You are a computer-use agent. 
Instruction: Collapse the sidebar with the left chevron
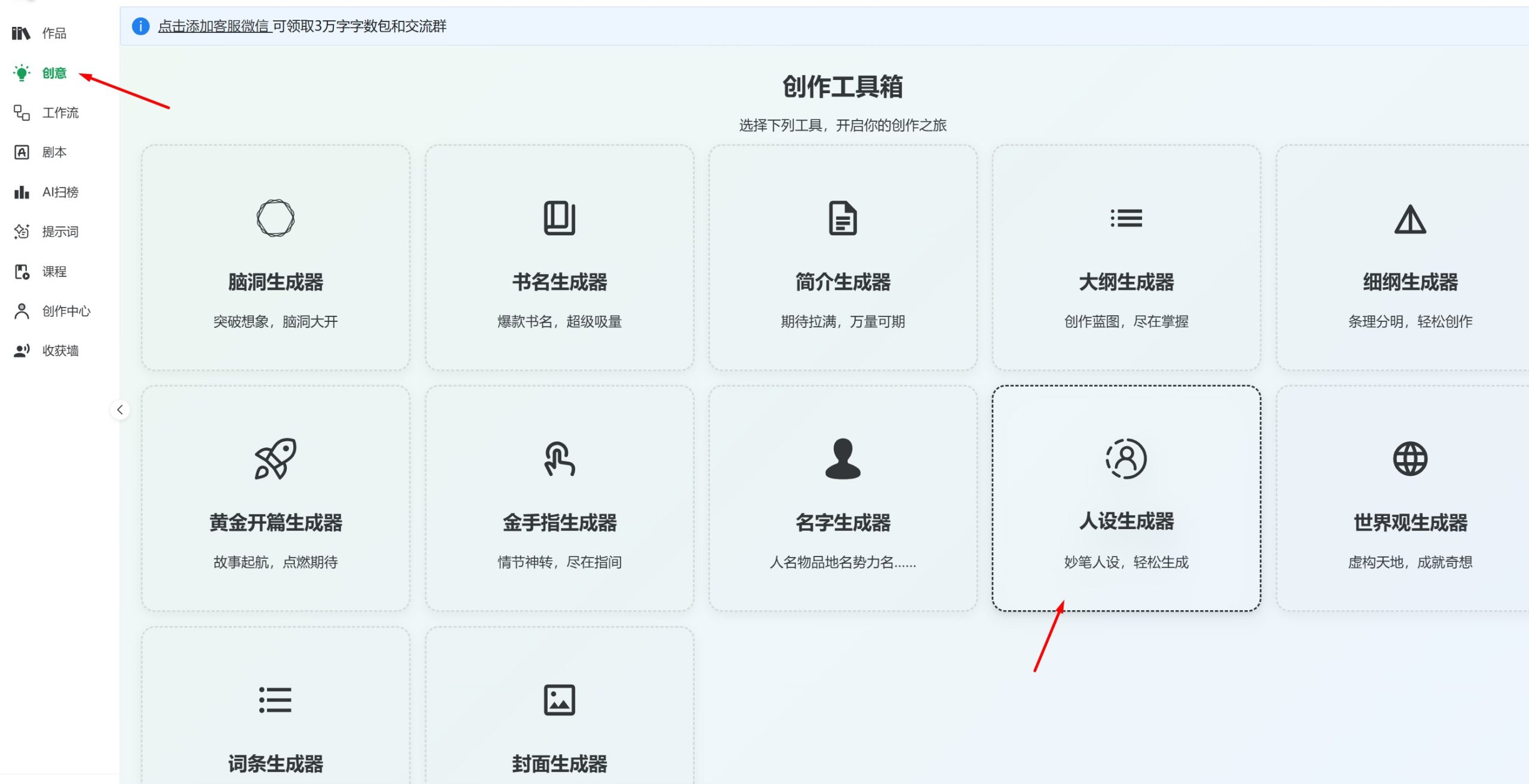pyautogui.click(x=119, y=410)
